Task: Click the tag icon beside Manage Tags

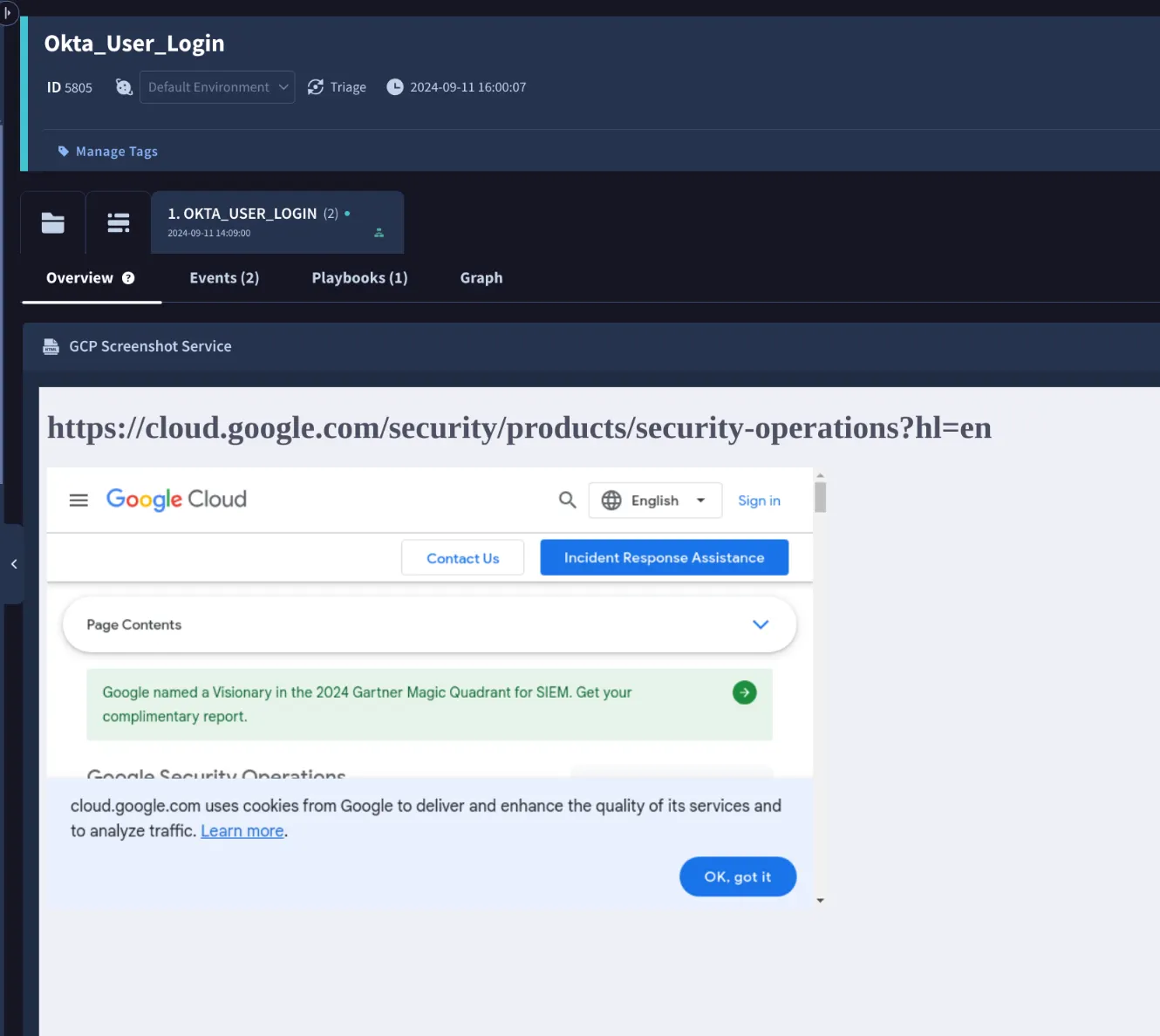Action: click(x=63, y=150)
